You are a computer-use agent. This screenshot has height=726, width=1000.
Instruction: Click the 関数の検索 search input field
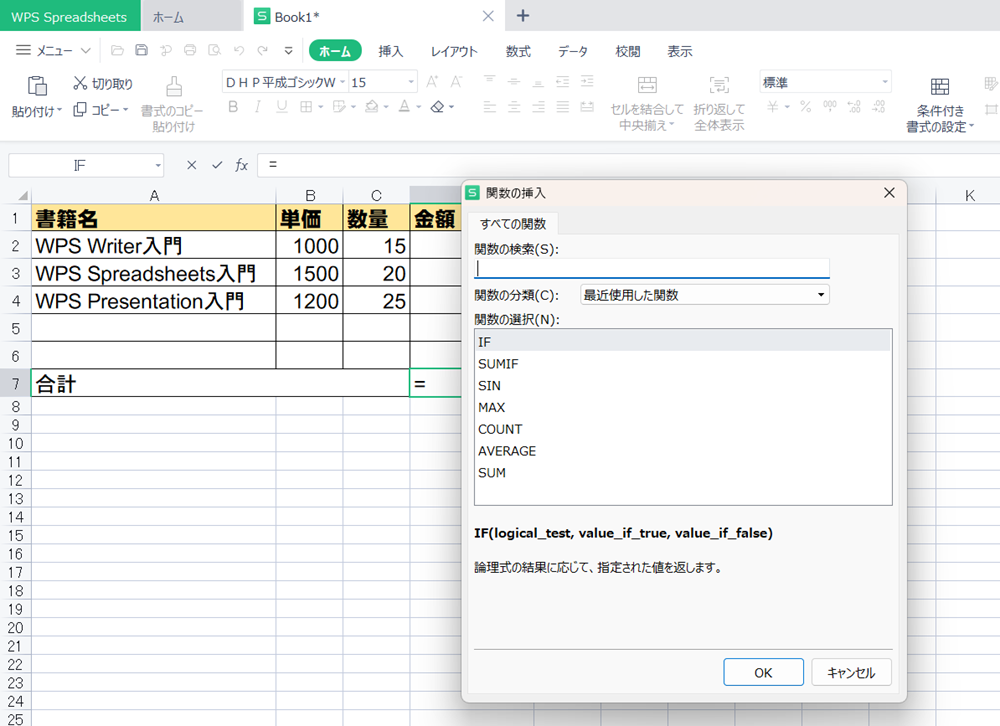tap(652, 269)
